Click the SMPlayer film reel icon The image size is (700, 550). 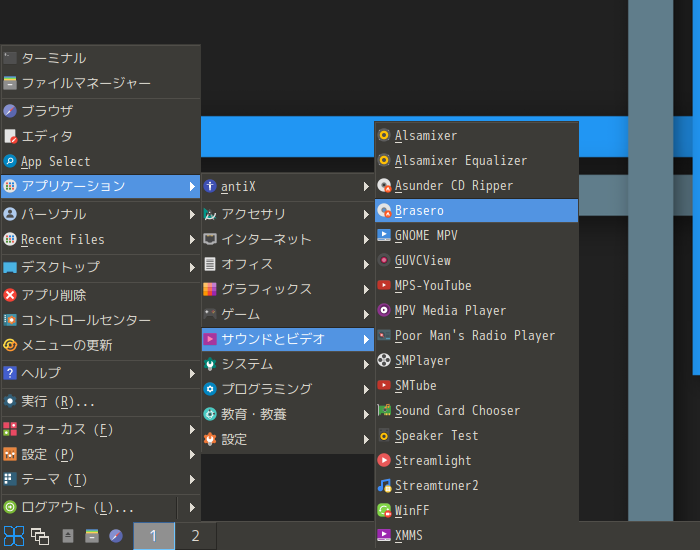384,360
